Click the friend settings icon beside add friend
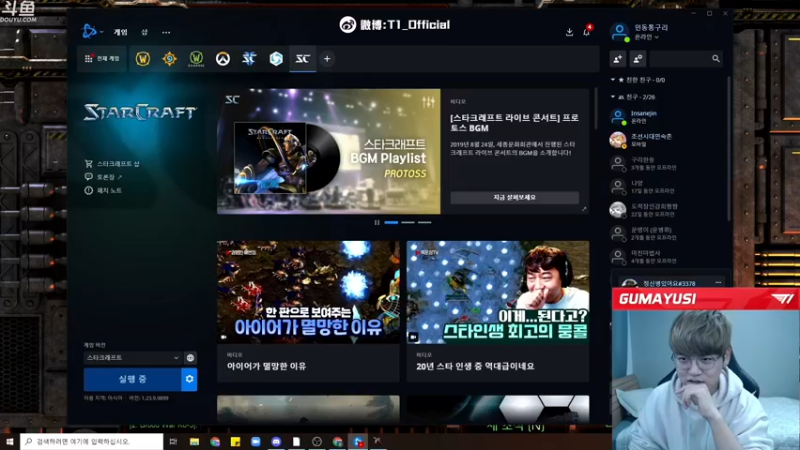This screenshot has width=800, height=450. (638, 59)
